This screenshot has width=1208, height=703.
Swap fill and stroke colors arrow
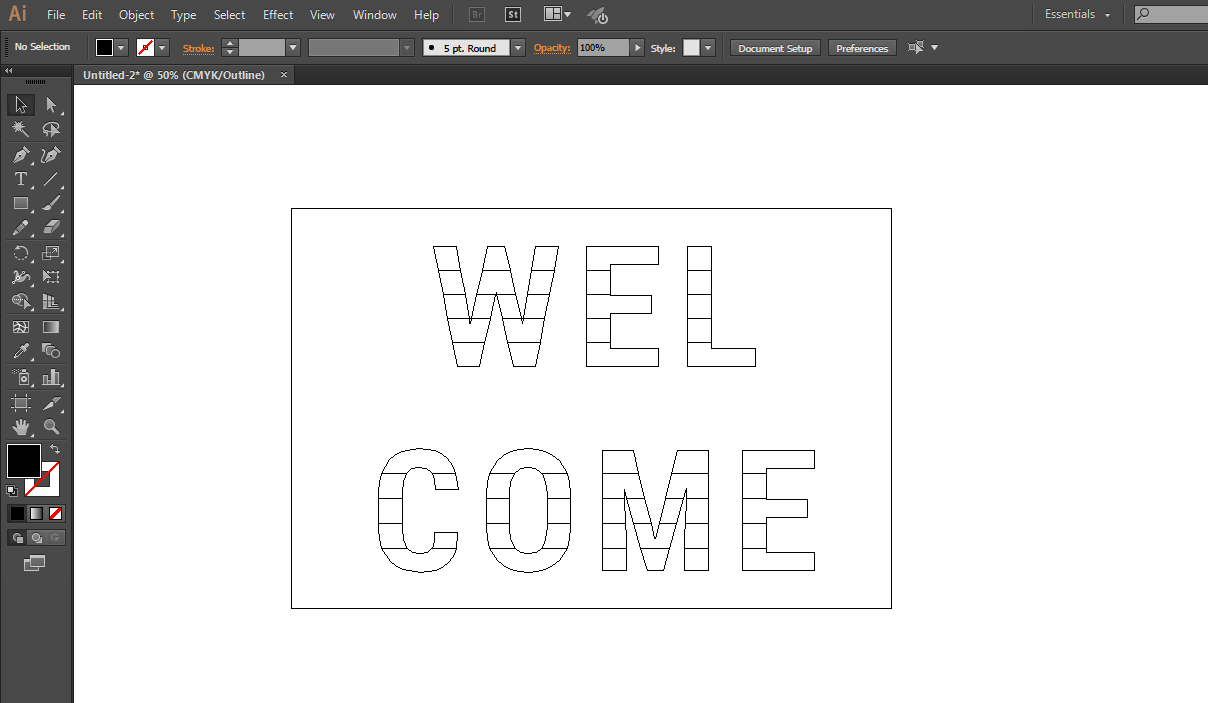pos(55,449)
